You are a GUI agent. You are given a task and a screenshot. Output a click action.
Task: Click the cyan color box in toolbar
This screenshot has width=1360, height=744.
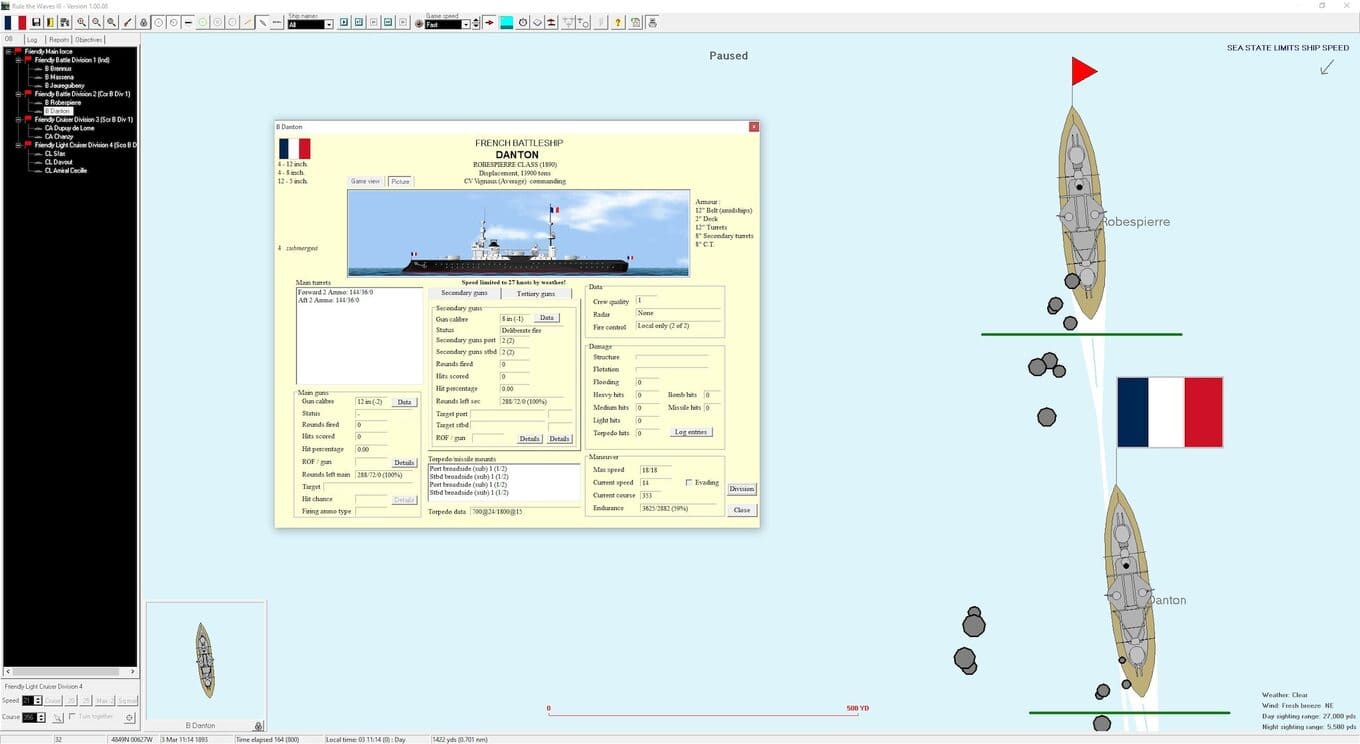pyautogui.click(x=506, y=22)
